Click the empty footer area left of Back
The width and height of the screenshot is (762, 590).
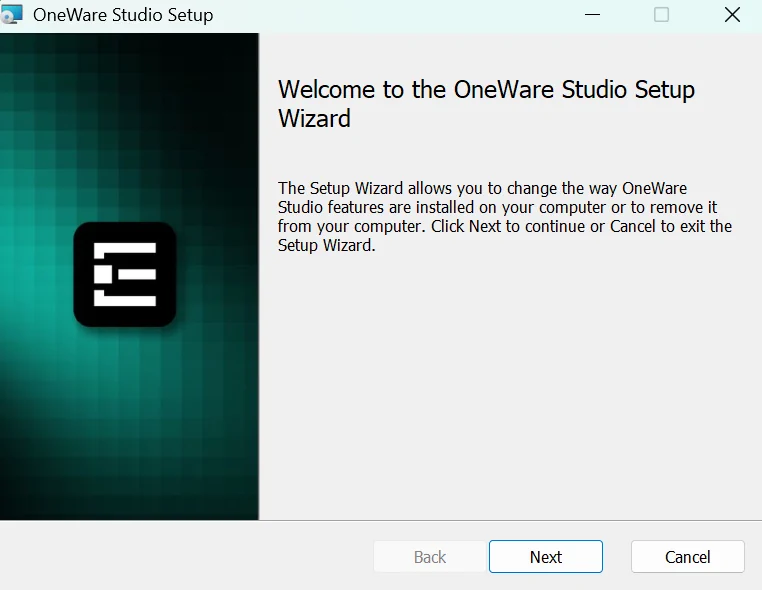180,557
